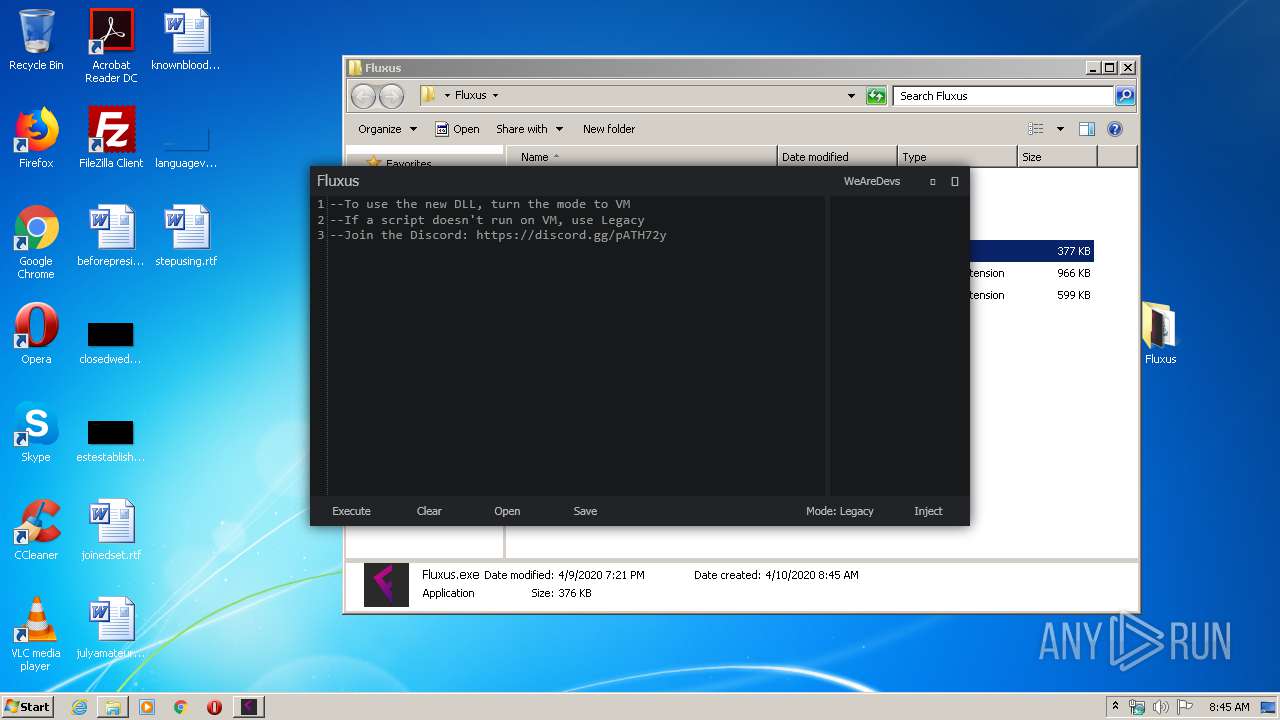Image resolution: width=1280 pixels, height=720 pixels.
Task: Click Chrome icon in taskbar
Action: (x=181, y=707)
